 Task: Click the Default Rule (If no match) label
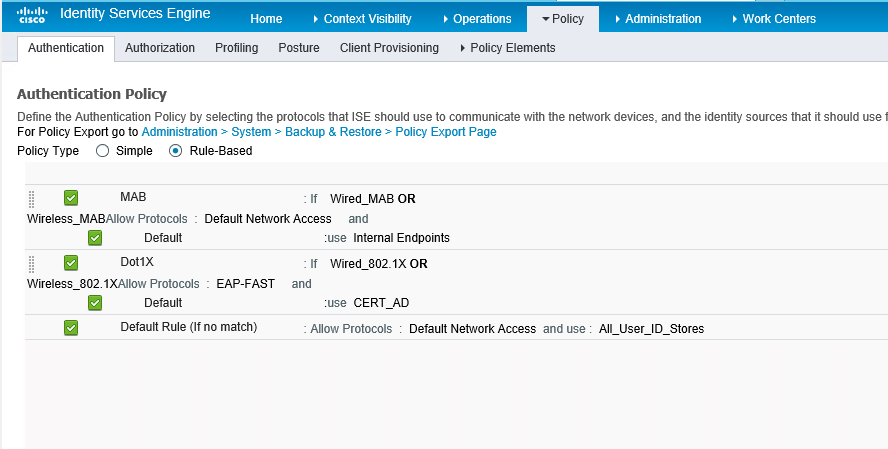point(189,327)
